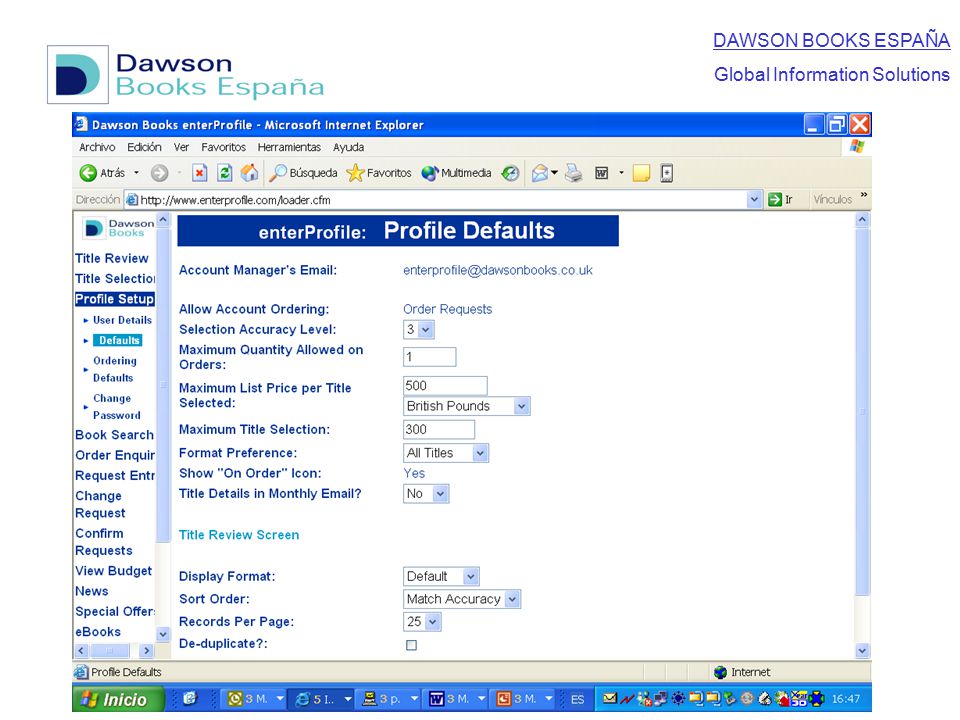Open the Sort Order Match Accuracy dropdown
This screenshot has height=720, width=960.
462,599
